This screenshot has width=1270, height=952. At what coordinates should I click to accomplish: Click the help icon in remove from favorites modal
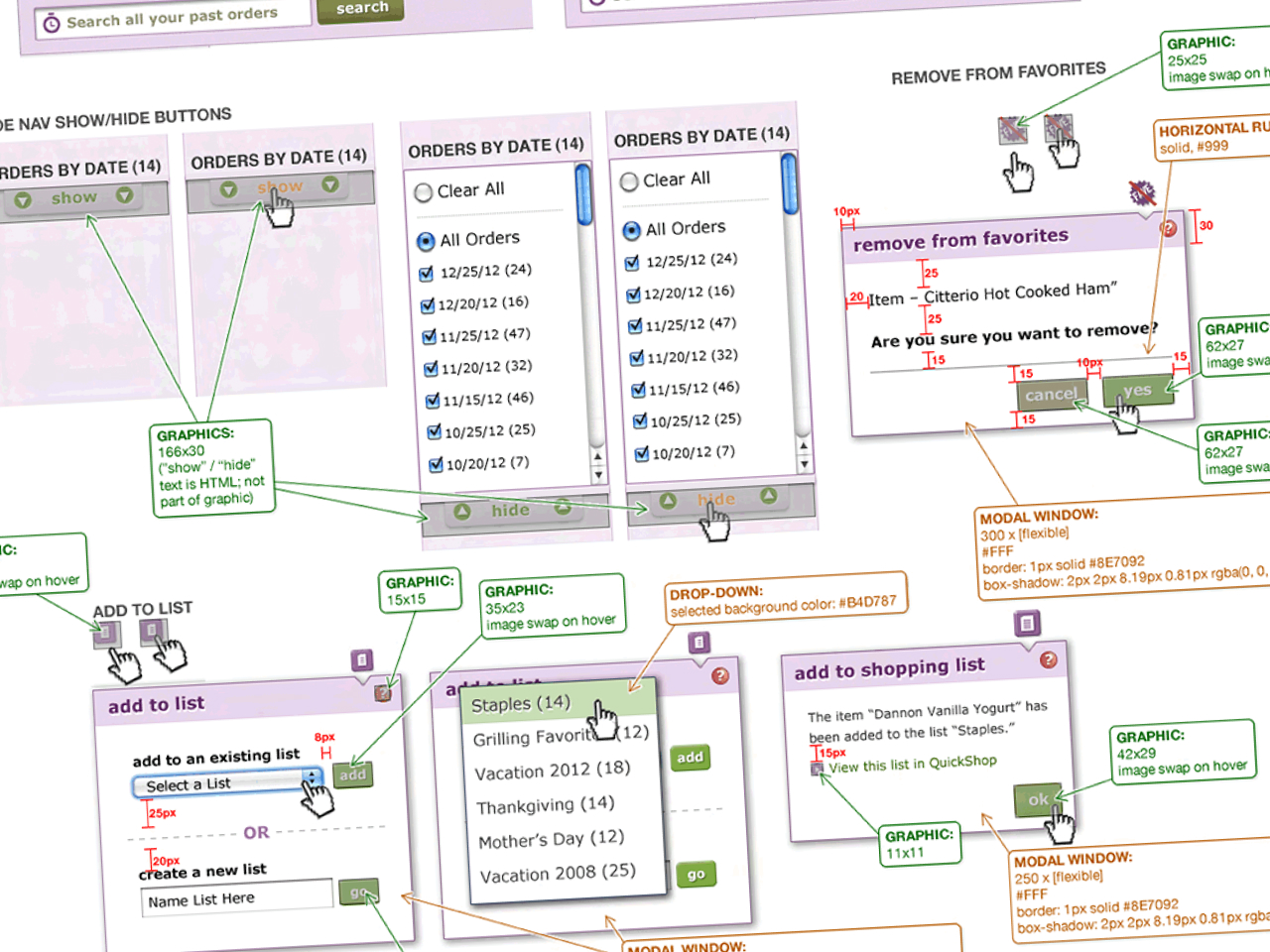[1168, 229]
